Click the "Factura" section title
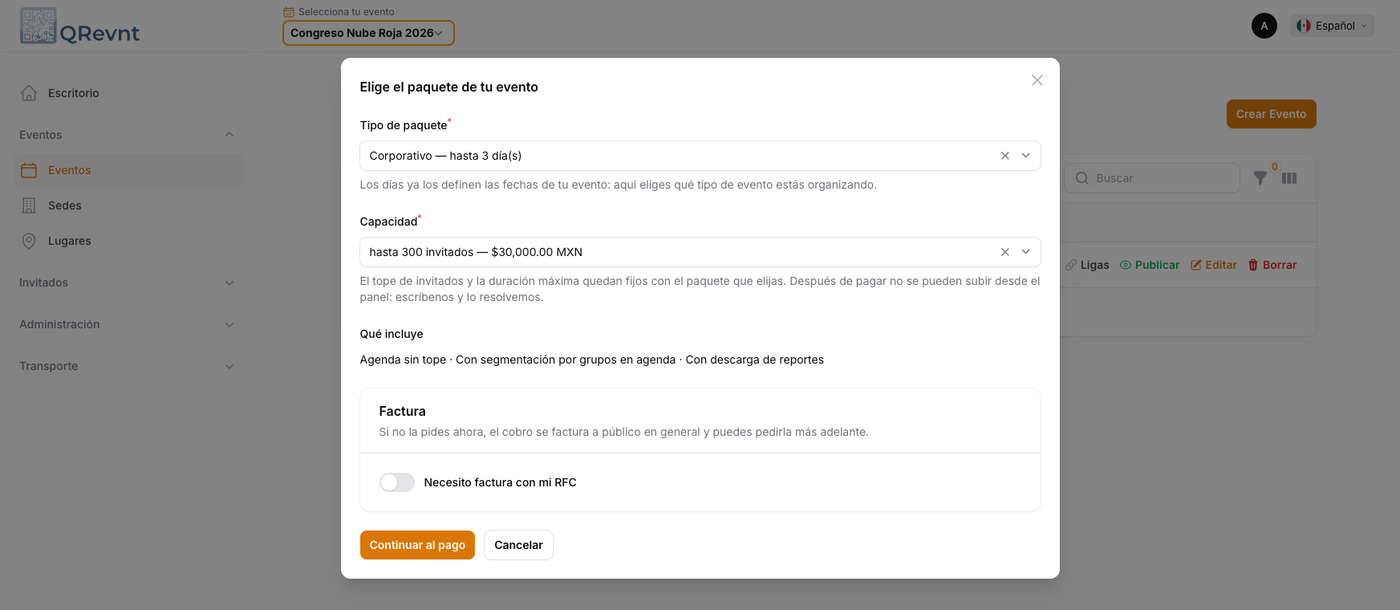The image size is (1400, 610). tap(402, 411)
